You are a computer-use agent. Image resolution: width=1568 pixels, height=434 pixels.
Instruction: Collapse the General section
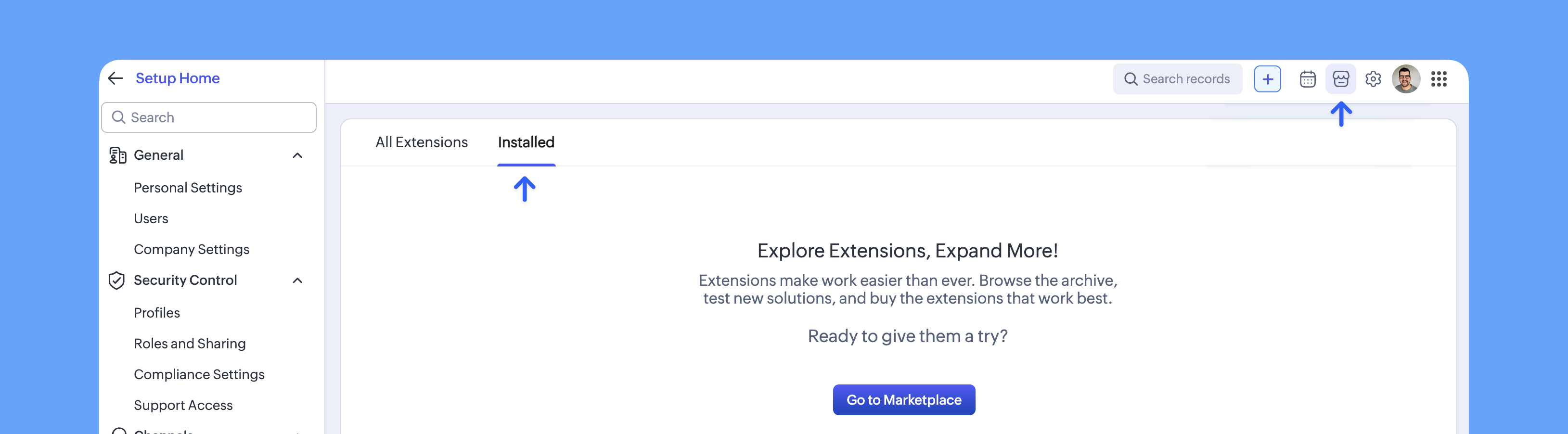(297, 155)
